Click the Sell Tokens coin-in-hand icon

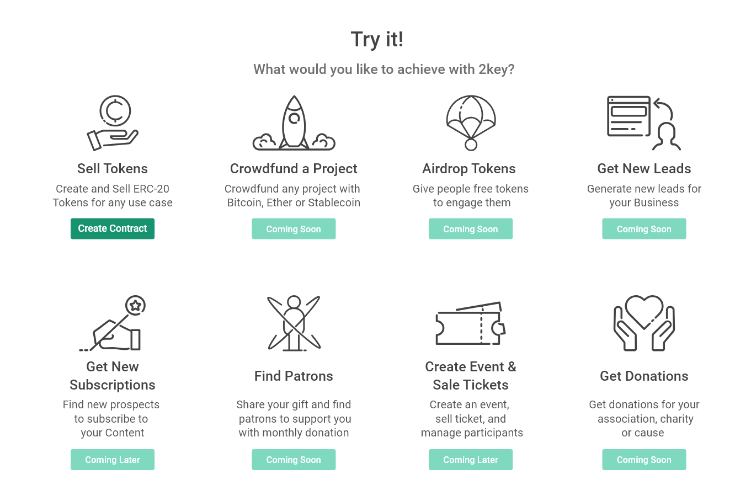tap(113, 123)
